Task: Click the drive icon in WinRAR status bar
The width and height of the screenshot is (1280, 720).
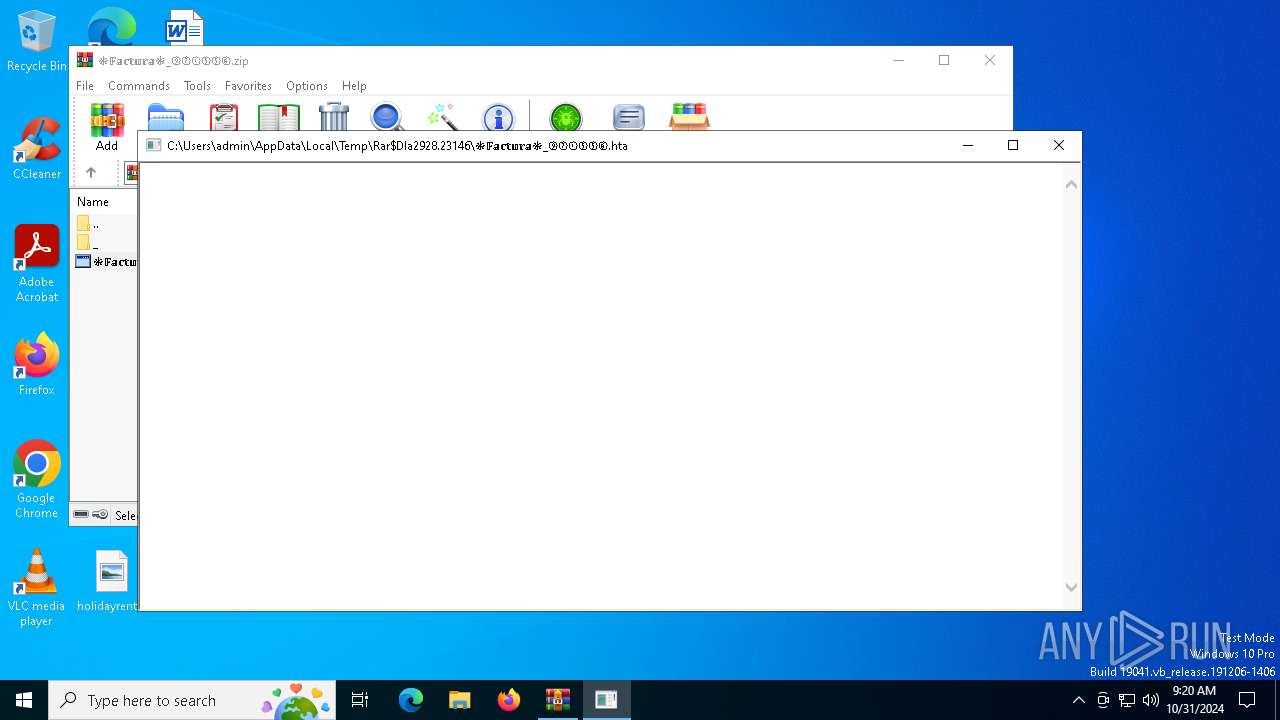Action: [x=81, y=514]
